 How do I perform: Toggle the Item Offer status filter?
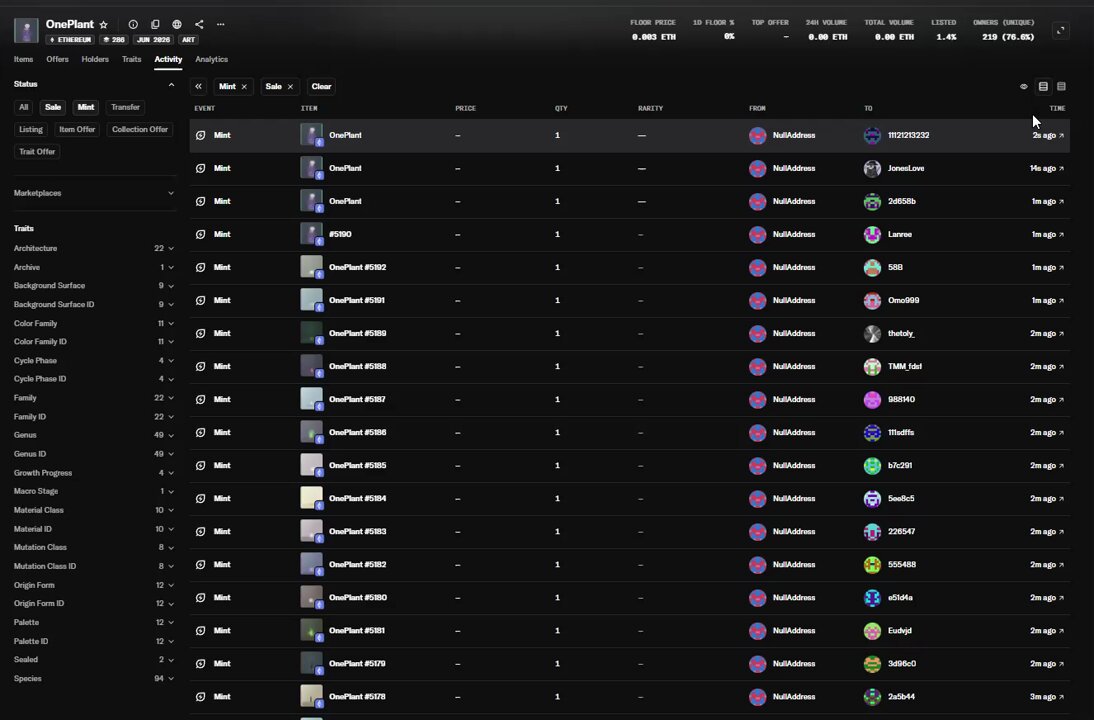coord(77,130)
